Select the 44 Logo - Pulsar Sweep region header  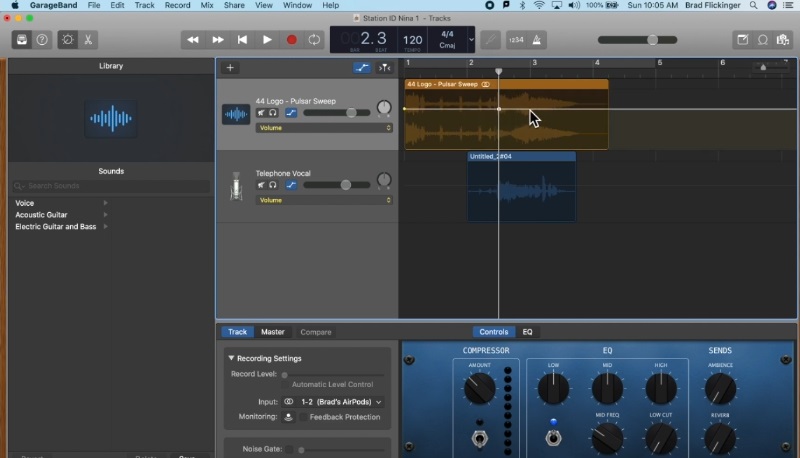(x=506, y=84)
